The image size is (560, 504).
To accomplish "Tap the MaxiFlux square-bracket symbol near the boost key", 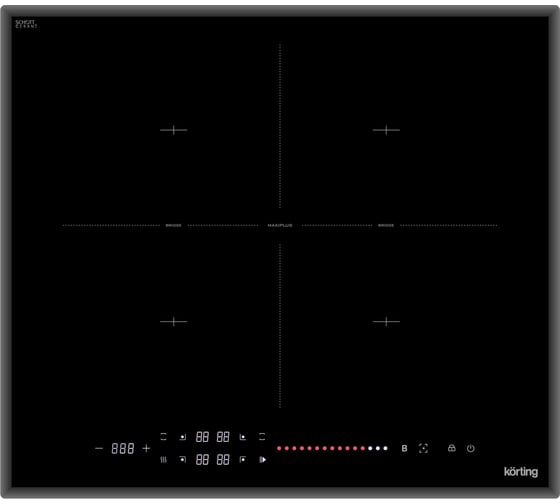I will (x=423, y=448).
